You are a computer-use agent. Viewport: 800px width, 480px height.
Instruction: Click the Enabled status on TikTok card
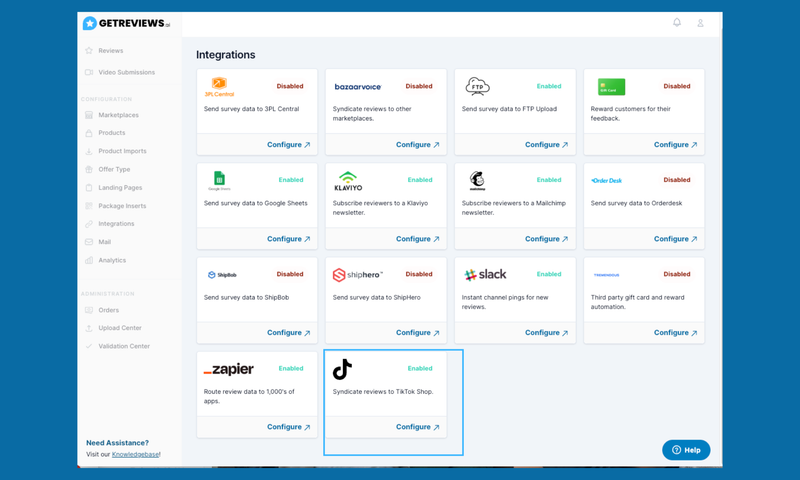click(x=420, y=368)
